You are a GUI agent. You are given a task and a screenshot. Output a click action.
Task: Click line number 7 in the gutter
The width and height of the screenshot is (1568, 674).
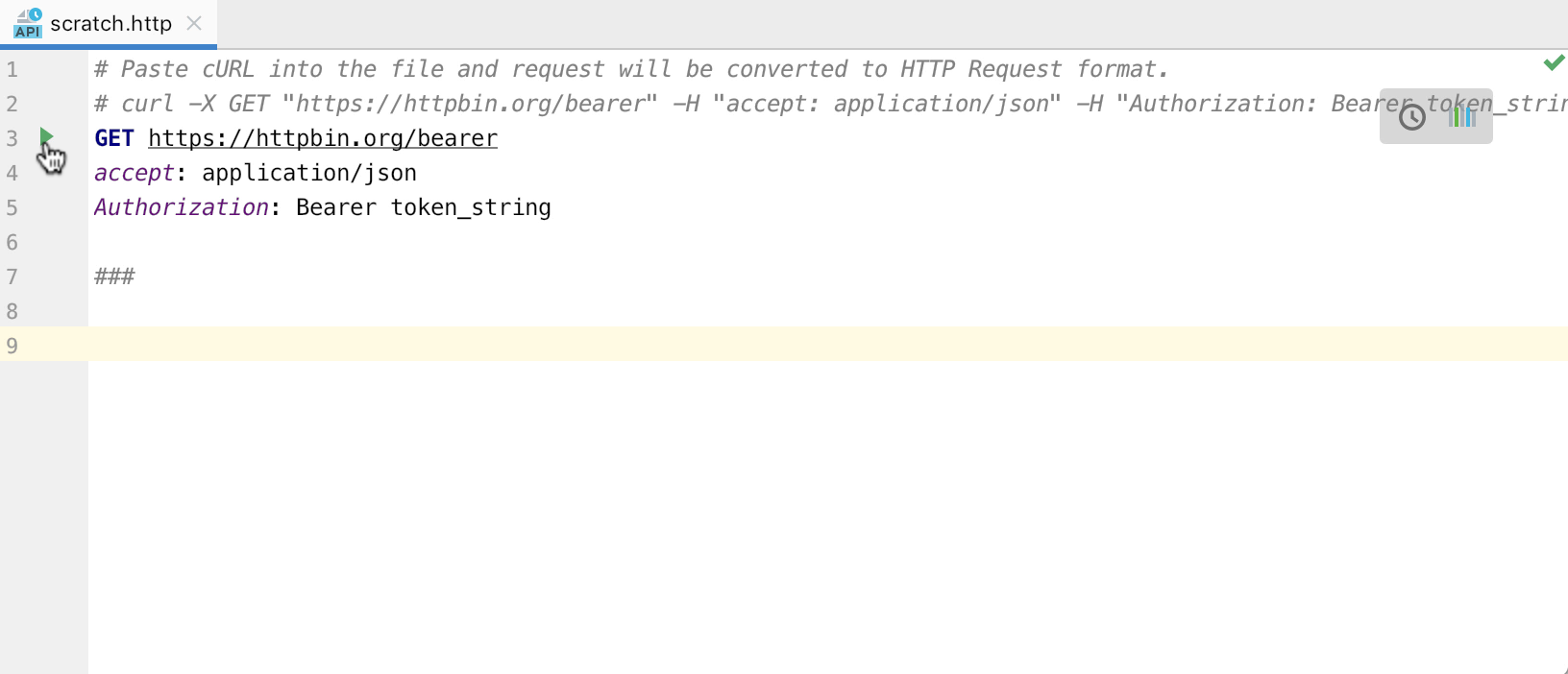pos(12,277)
